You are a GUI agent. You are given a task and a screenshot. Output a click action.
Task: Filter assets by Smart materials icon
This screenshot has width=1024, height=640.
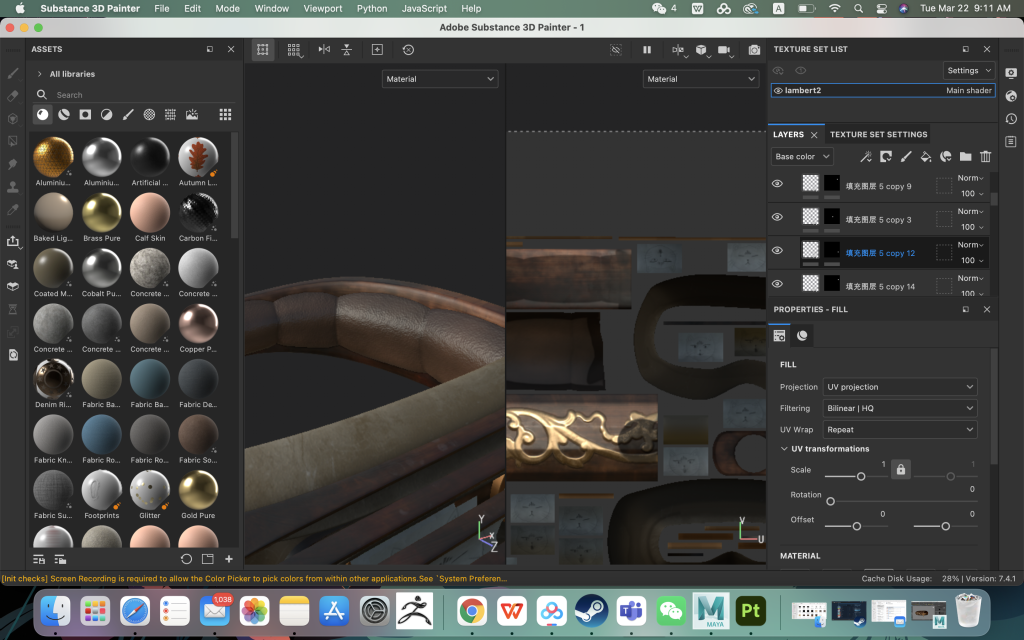coord(64,114)
